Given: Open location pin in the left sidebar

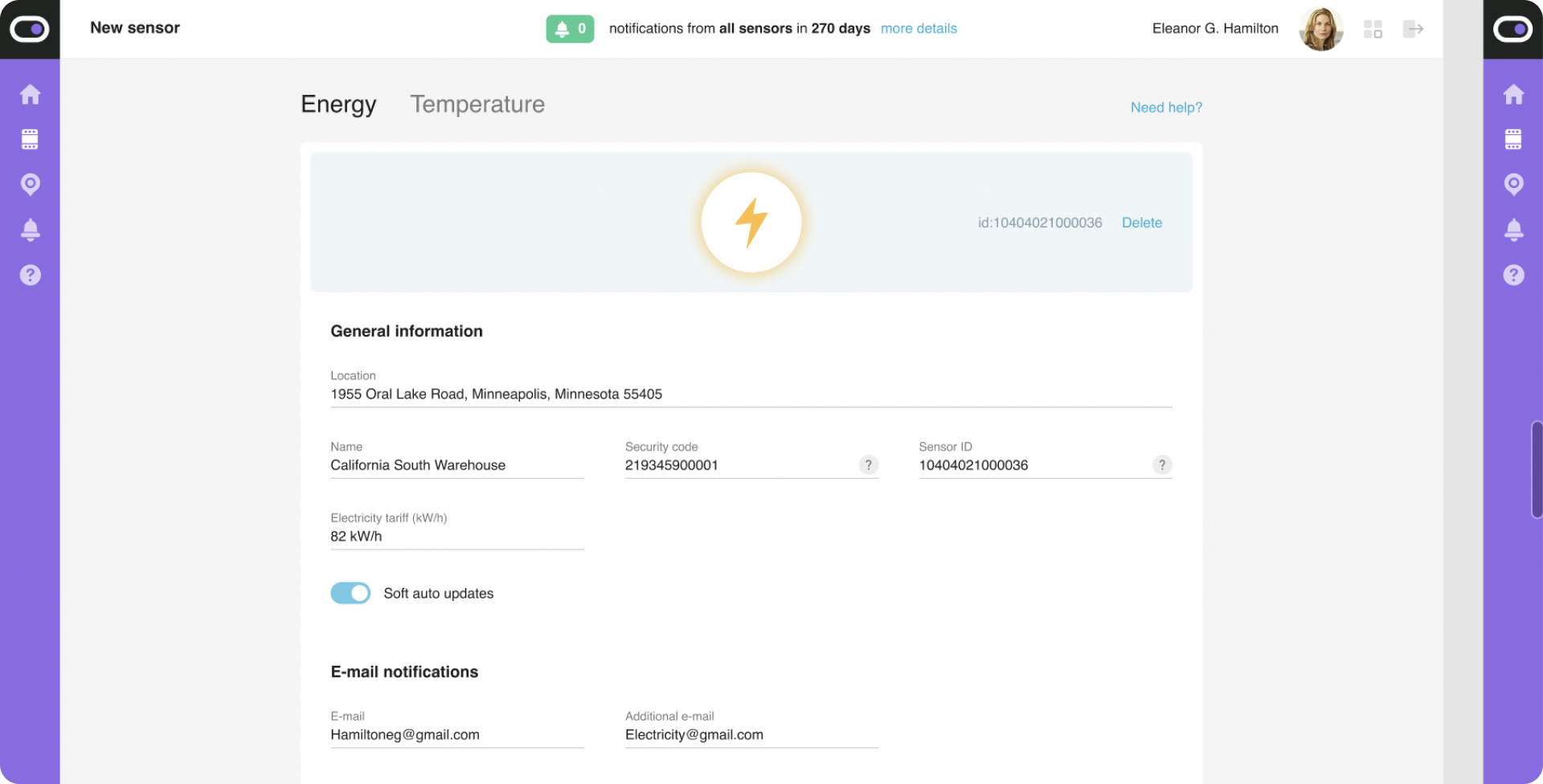Looking at the screenshot, I should tap(30, 185).
